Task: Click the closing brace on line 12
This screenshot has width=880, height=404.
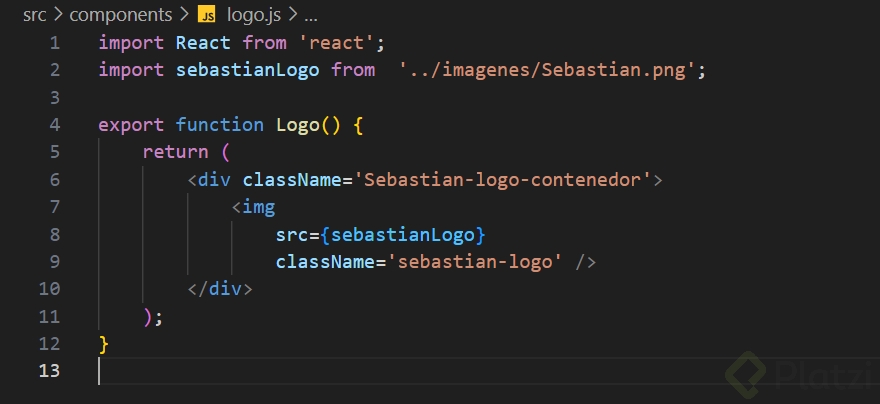Action: coord(103,344)
